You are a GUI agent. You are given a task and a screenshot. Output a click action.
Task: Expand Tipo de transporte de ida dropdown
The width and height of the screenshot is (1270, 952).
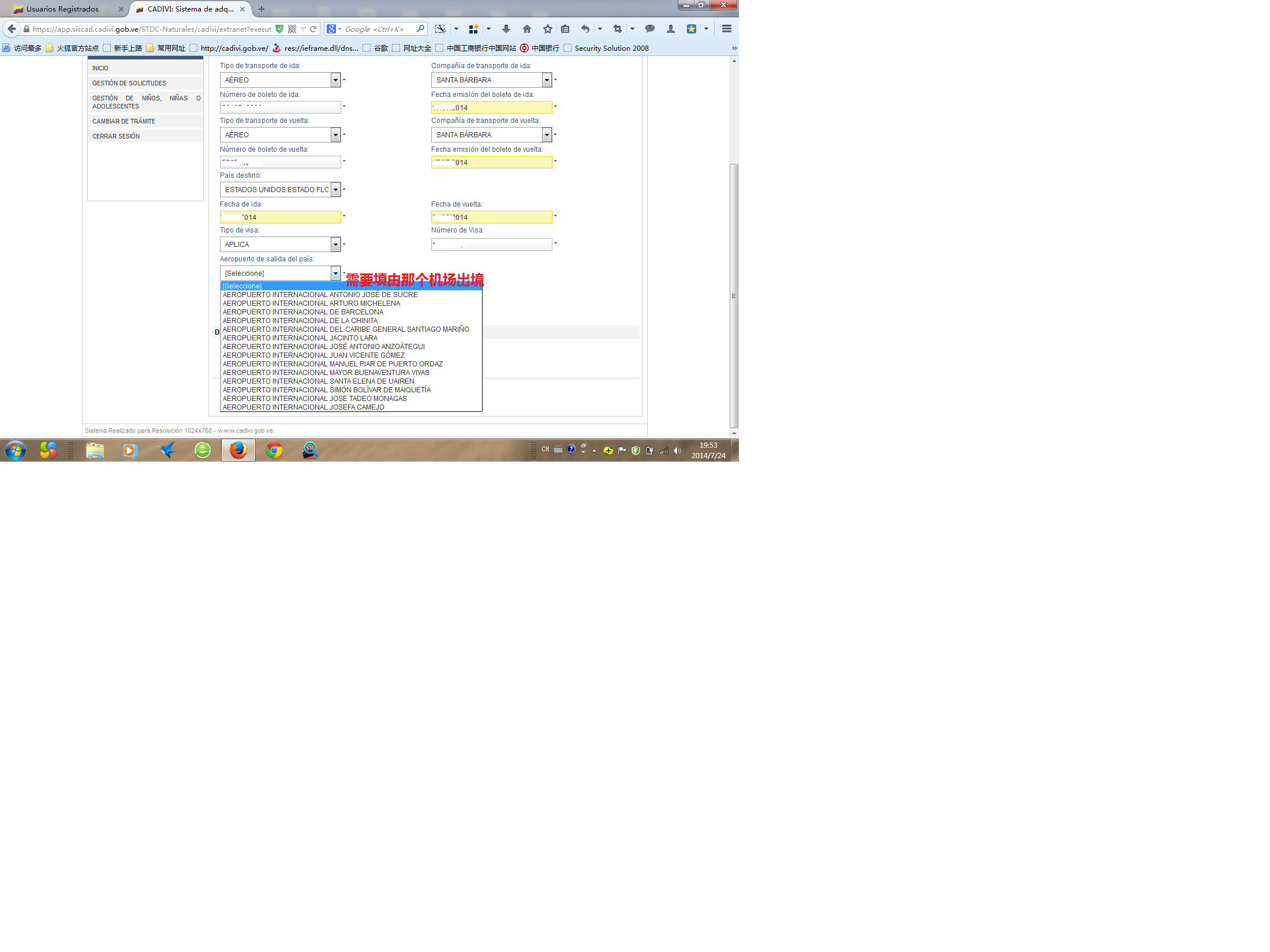click(335, 80)
